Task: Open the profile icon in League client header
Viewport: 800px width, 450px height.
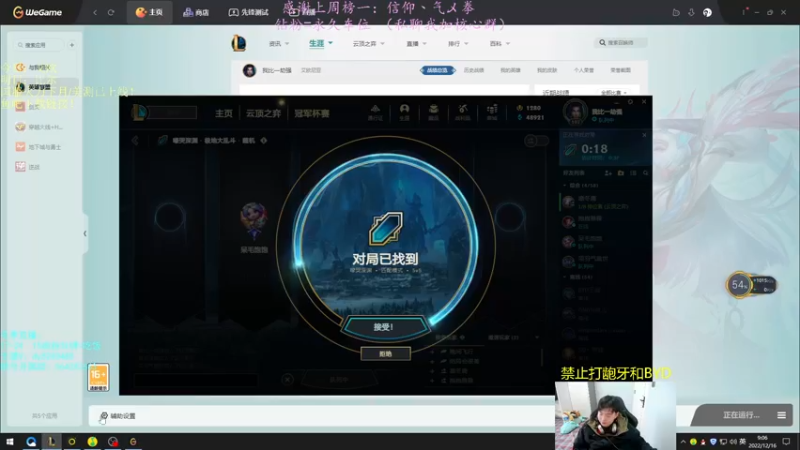Action: pyautogui.click(x=404, y=112)
